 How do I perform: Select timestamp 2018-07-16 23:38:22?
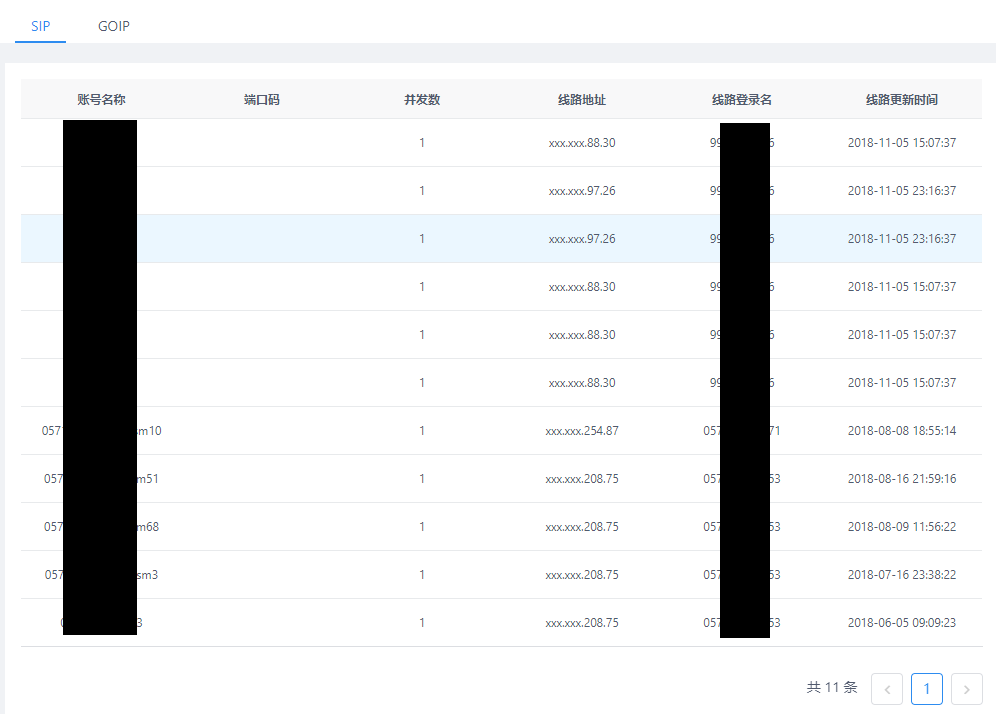point(902,574)
